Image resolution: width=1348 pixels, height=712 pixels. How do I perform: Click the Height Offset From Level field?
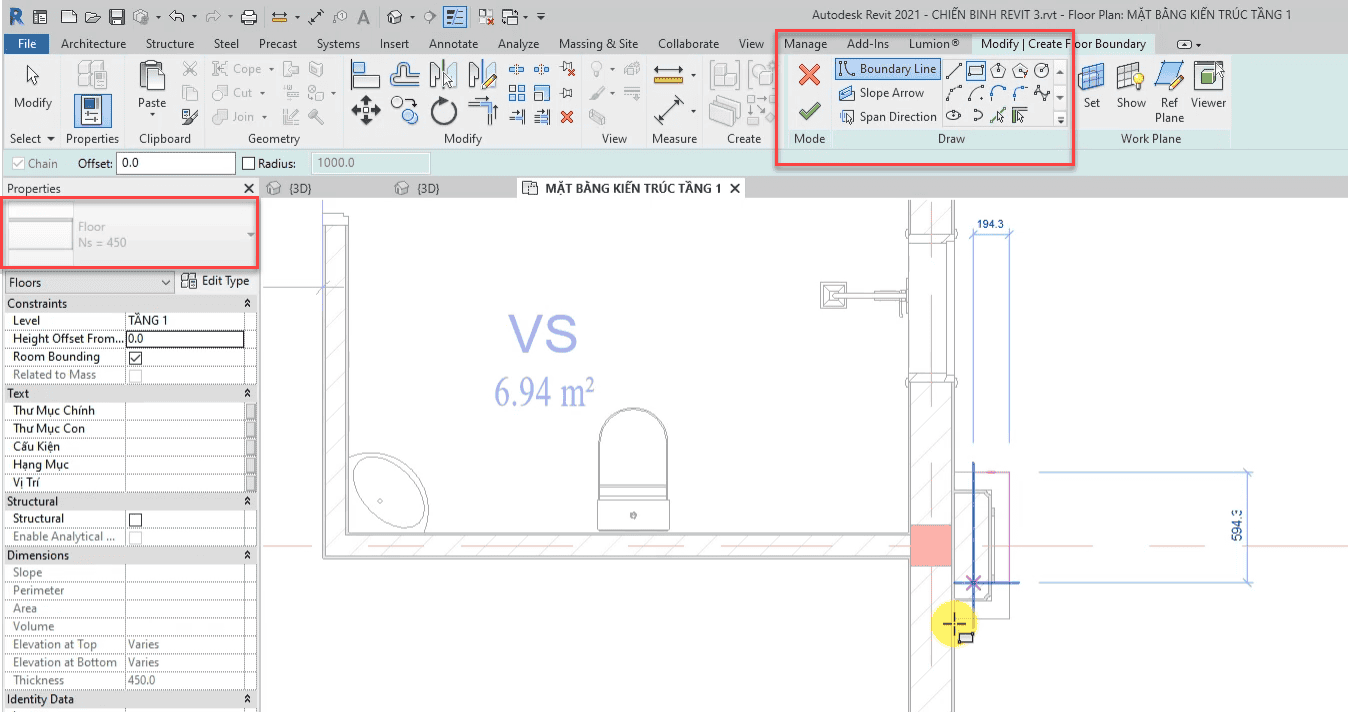coord(184,339)
